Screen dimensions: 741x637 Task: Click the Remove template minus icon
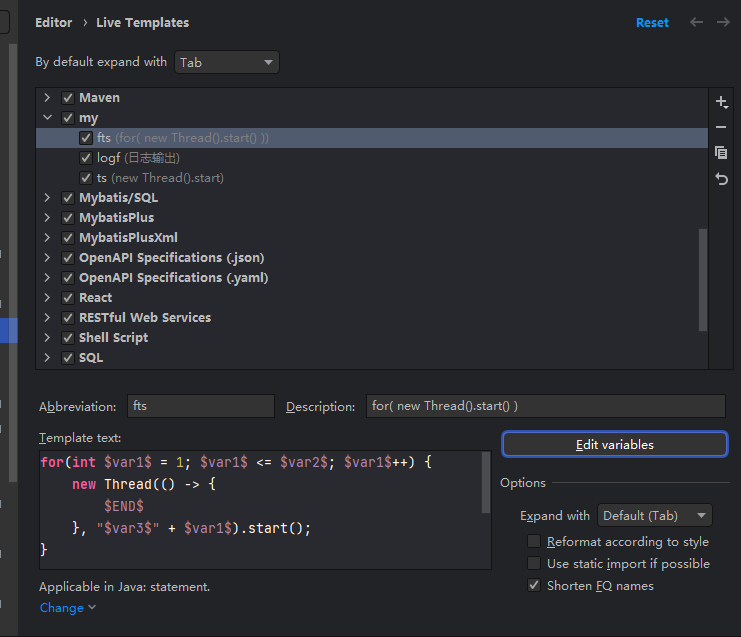tap(721, 127)
